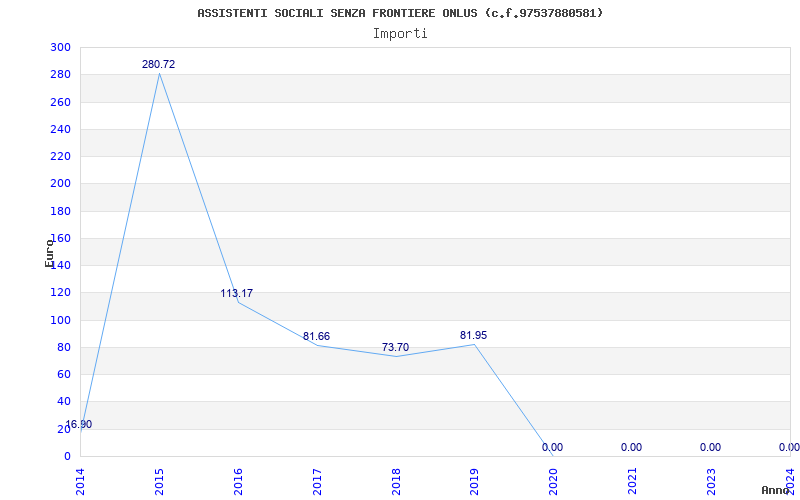This screenshot has width=800, height=500.
Task: Click the y-axis value 300
Action: coord(60,47)
